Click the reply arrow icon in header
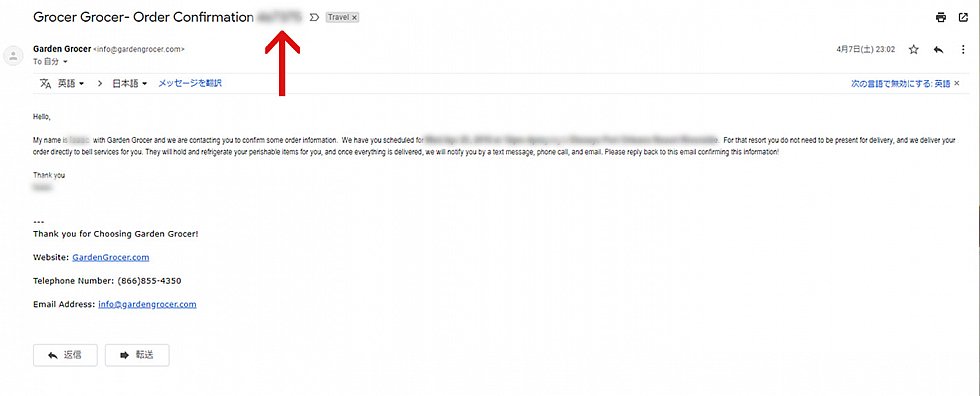 pos(938,49)
